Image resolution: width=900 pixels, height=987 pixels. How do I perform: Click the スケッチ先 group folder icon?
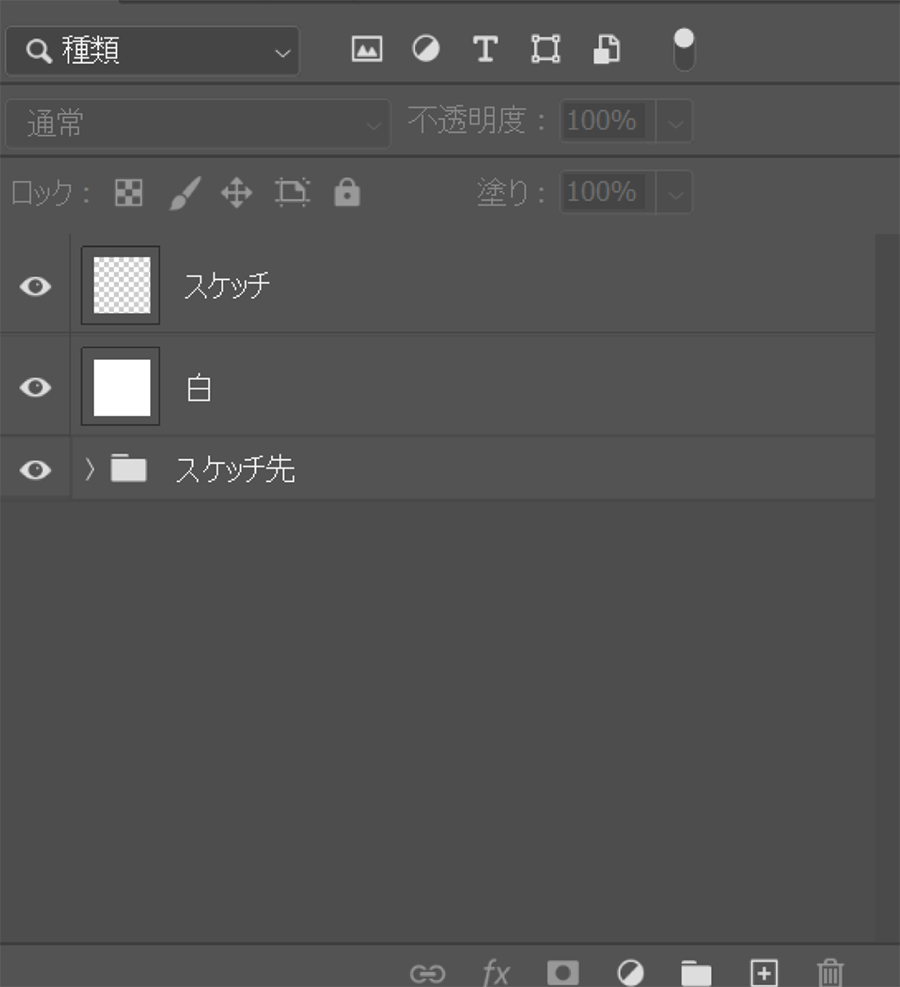pos(128,468)
